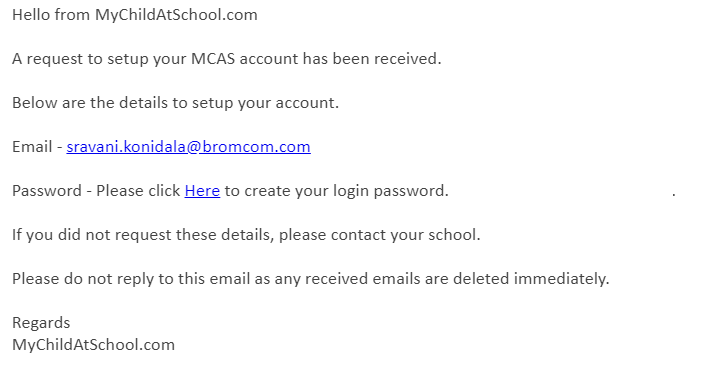Click the "Email -" label text

click(x=37, y=147)
